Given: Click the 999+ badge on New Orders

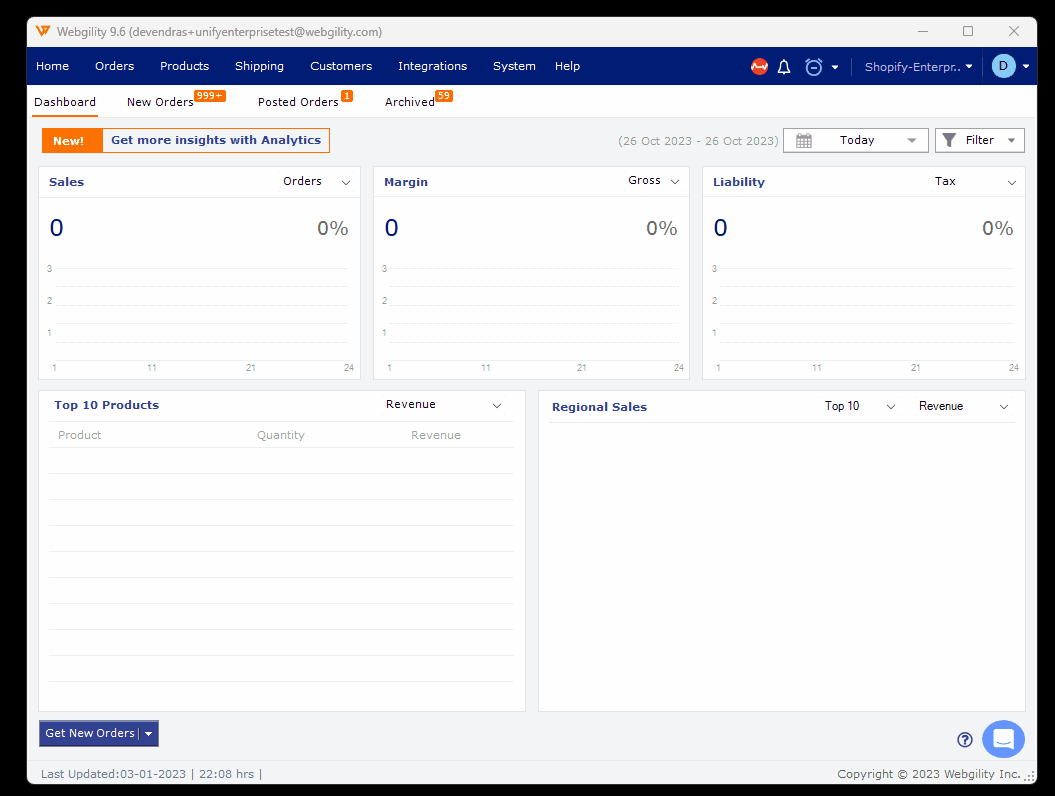Looking at the screenshot, I should 210,96.
